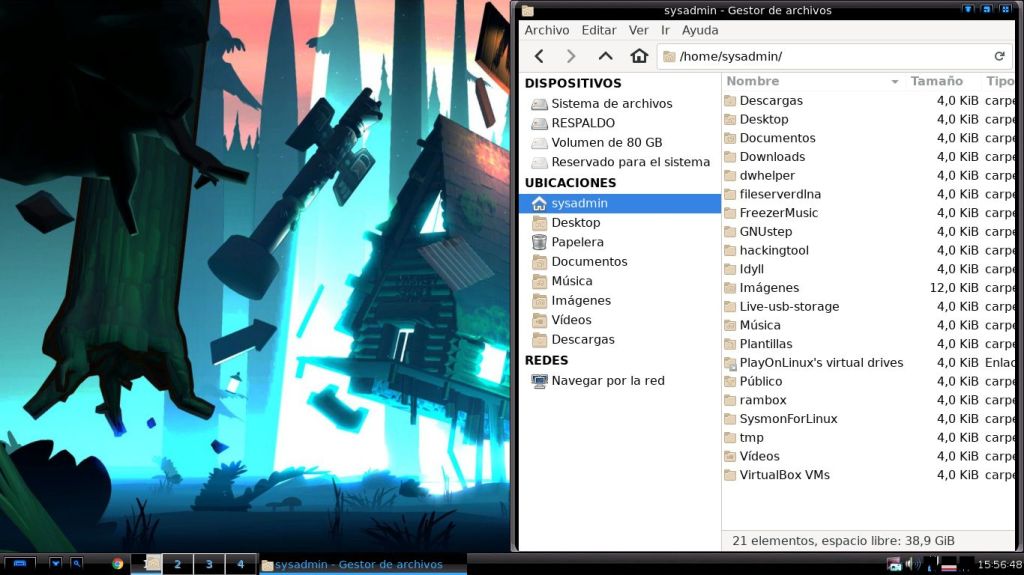This screenshot has height=575, width=1024.
Task: Switch to workspace 3 in pager
Action: click(x=209, y=564)
